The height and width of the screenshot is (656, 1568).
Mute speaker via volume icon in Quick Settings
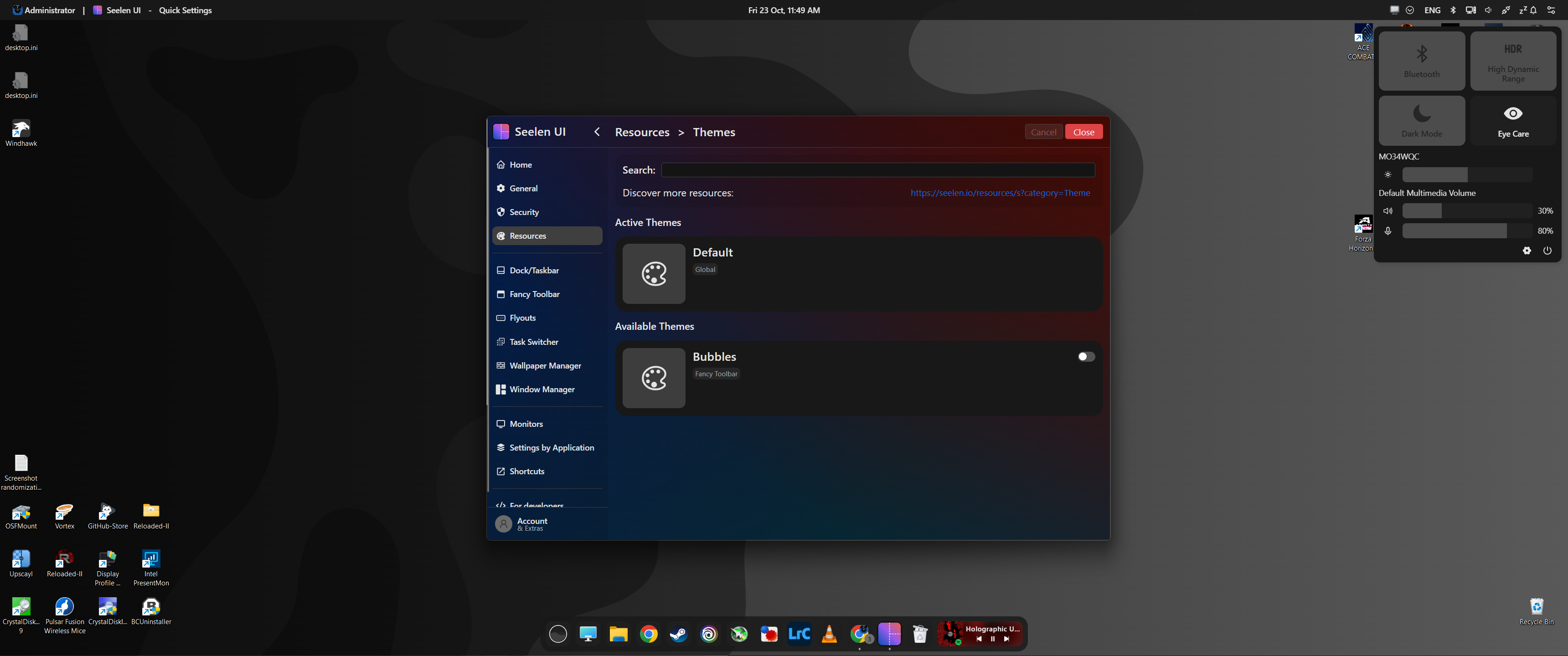[x=1388, y=210]
